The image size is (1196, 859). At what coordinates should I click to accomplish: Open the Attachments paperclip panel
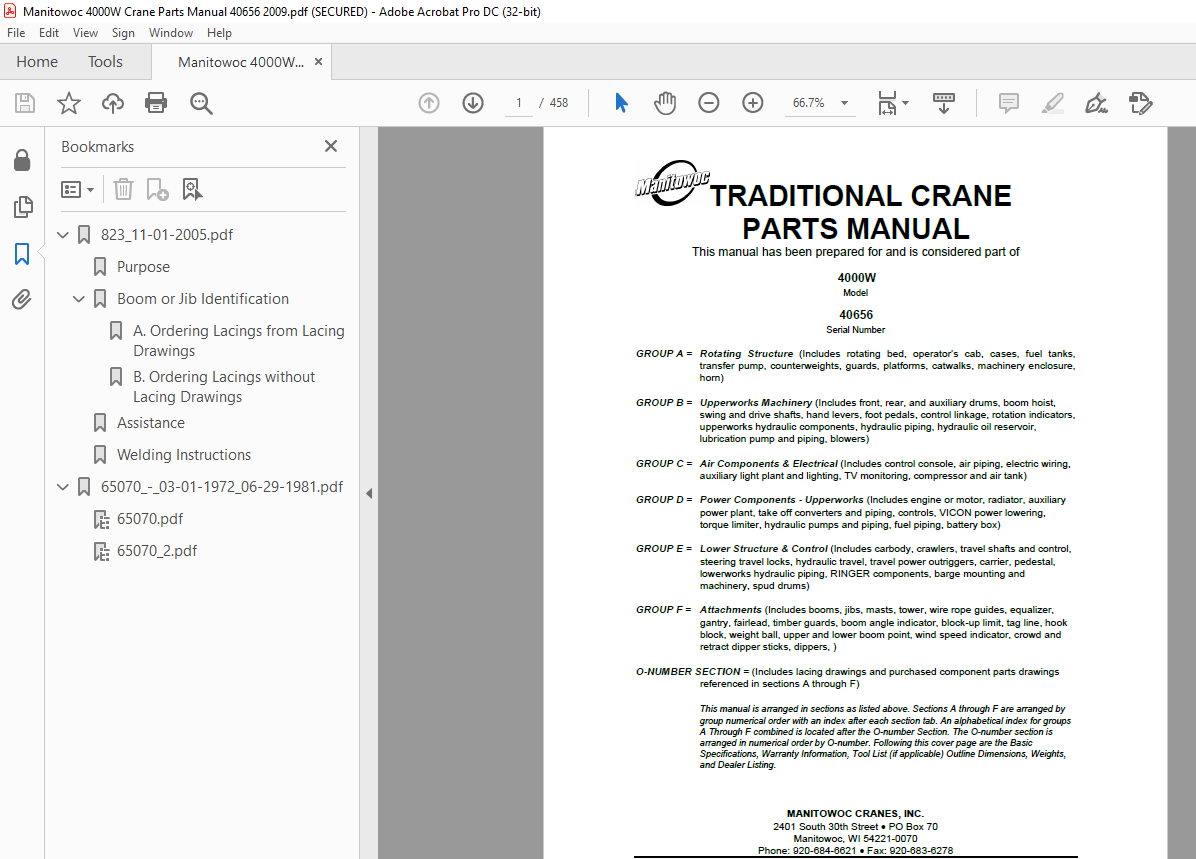pyautogui.click(x=21, y=300)
